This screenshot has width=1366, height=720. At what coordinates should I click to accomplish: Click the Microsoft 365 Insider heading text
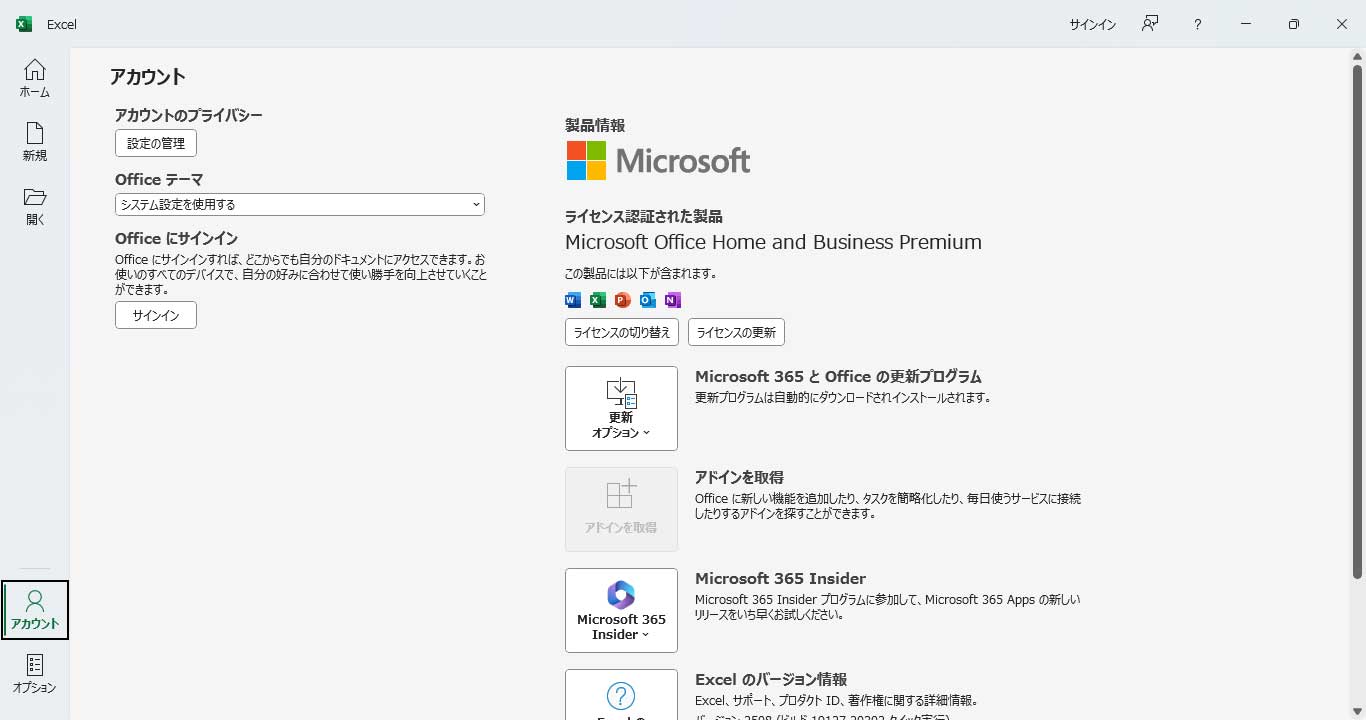[x=780, y=578]
